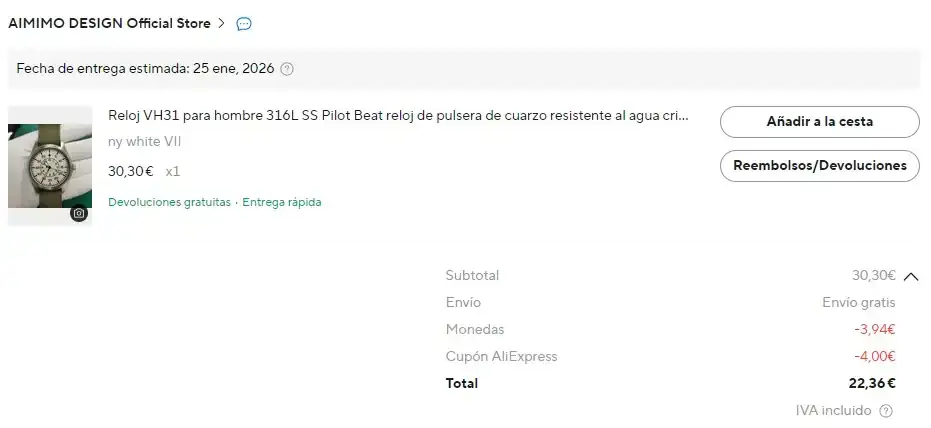
Task: Open the watch product thumbnail image
Action: [x=49, y=165]
